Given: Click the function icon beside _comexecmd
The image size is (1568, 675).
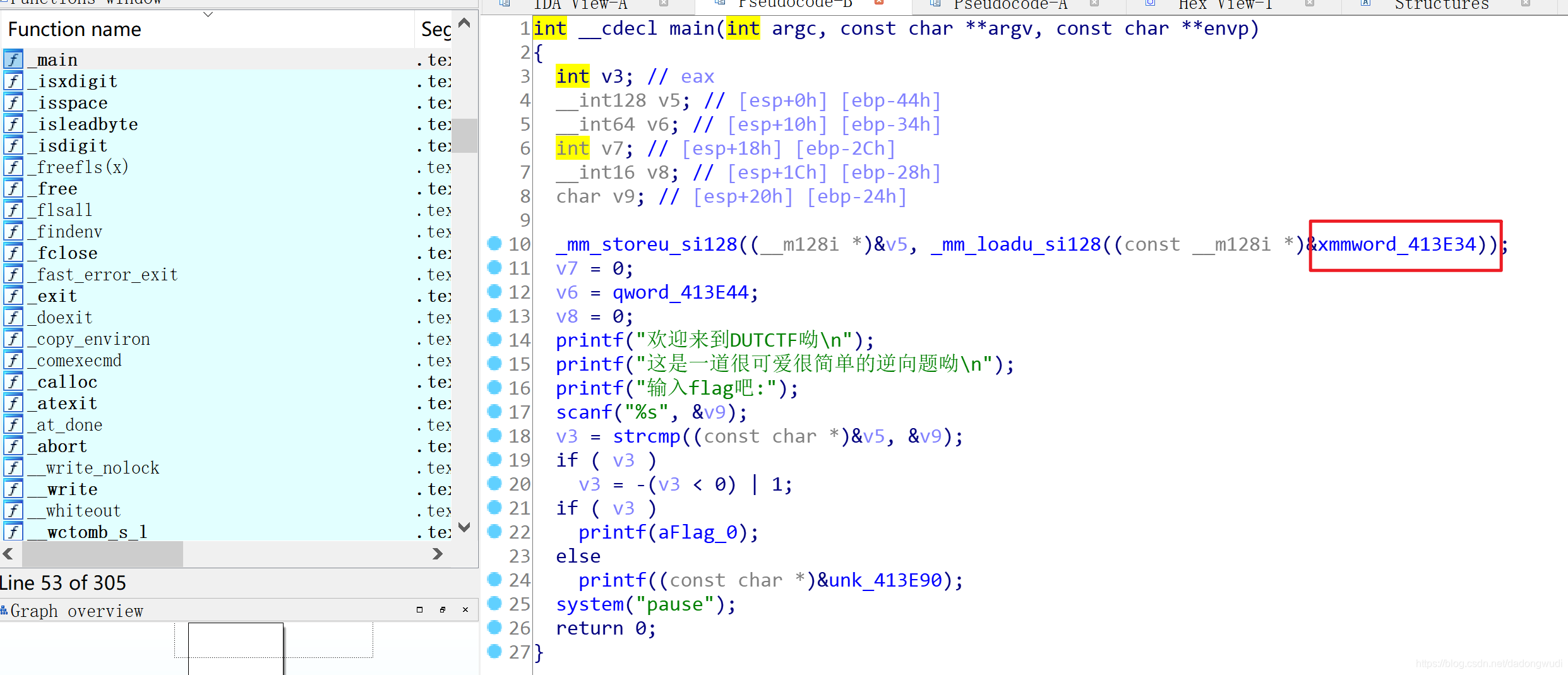Looking at the screenshot, I should (13, 360).
